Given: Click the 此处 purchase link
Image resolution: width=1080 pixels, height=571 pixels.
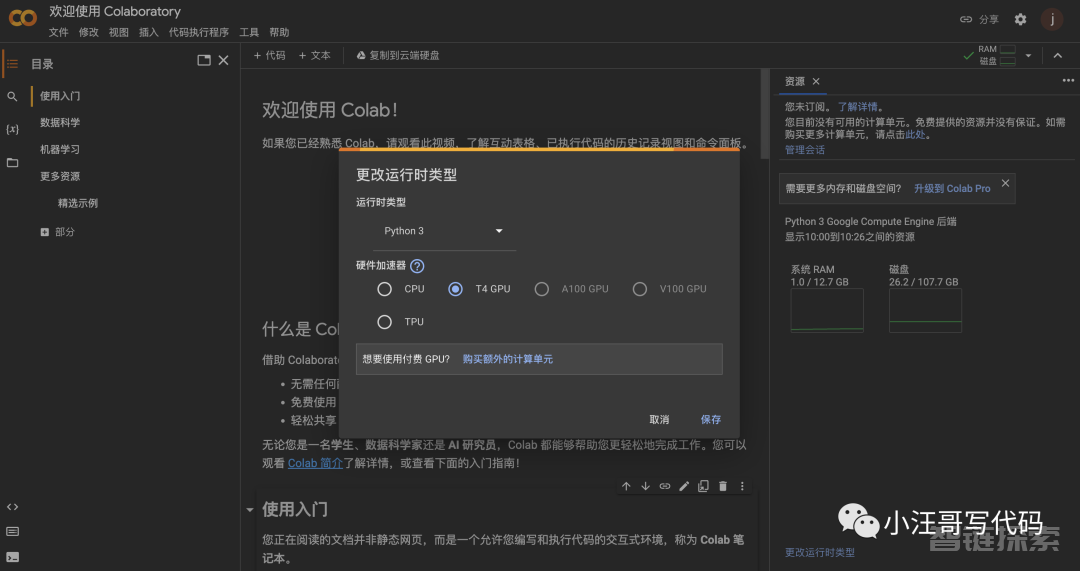Looking at the screenshot, I should (915, 135).
